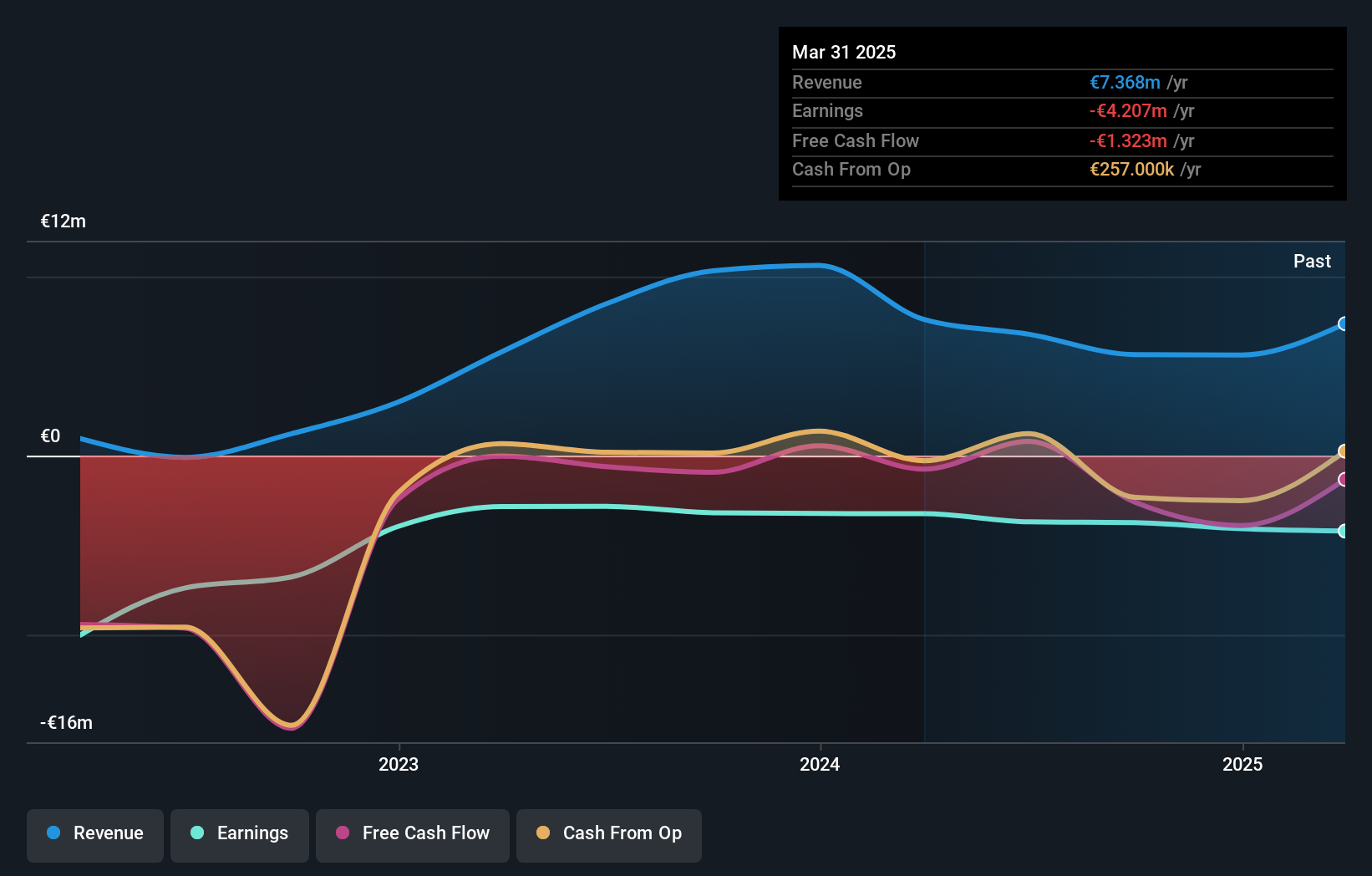1372x876 pixels.
Task: Open the 2025 year section on timeline
Action: (1242, 764)
